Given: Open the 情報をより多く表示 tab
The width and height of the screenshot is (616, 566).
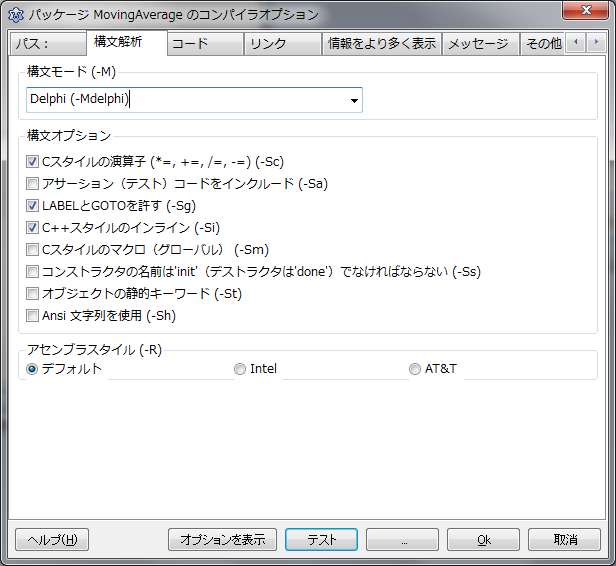Looking at the screenshot, I should click(x=382, y=44).
